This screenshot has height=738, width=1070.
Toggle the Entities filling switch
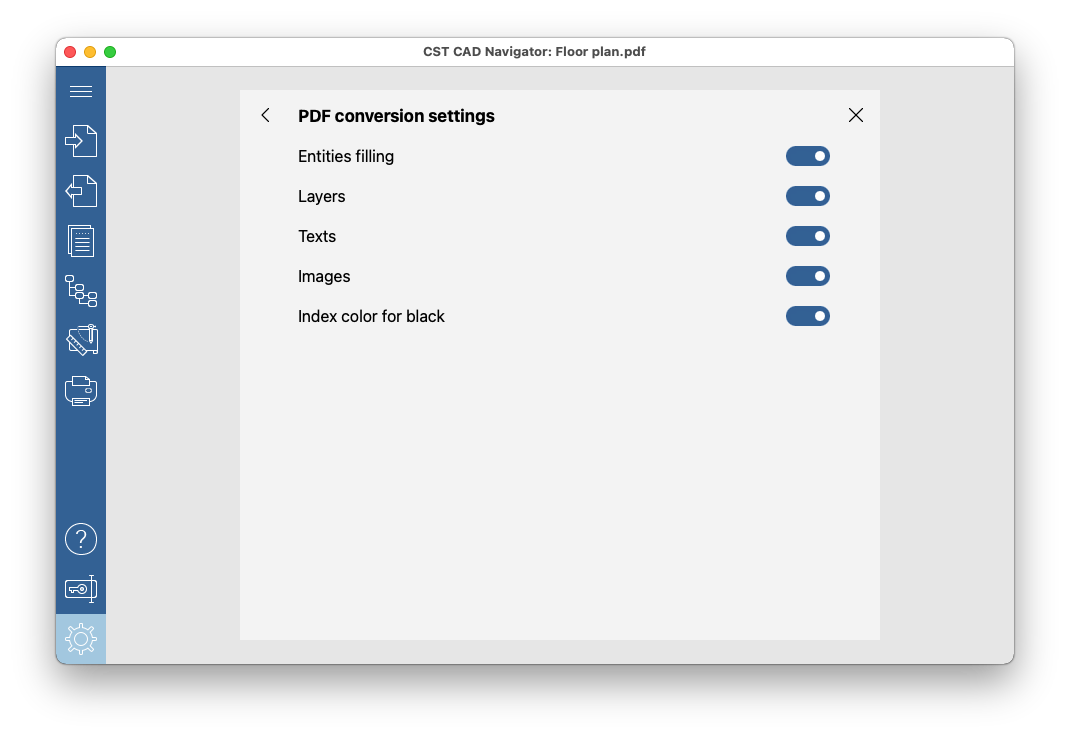[x=807, y=156]
